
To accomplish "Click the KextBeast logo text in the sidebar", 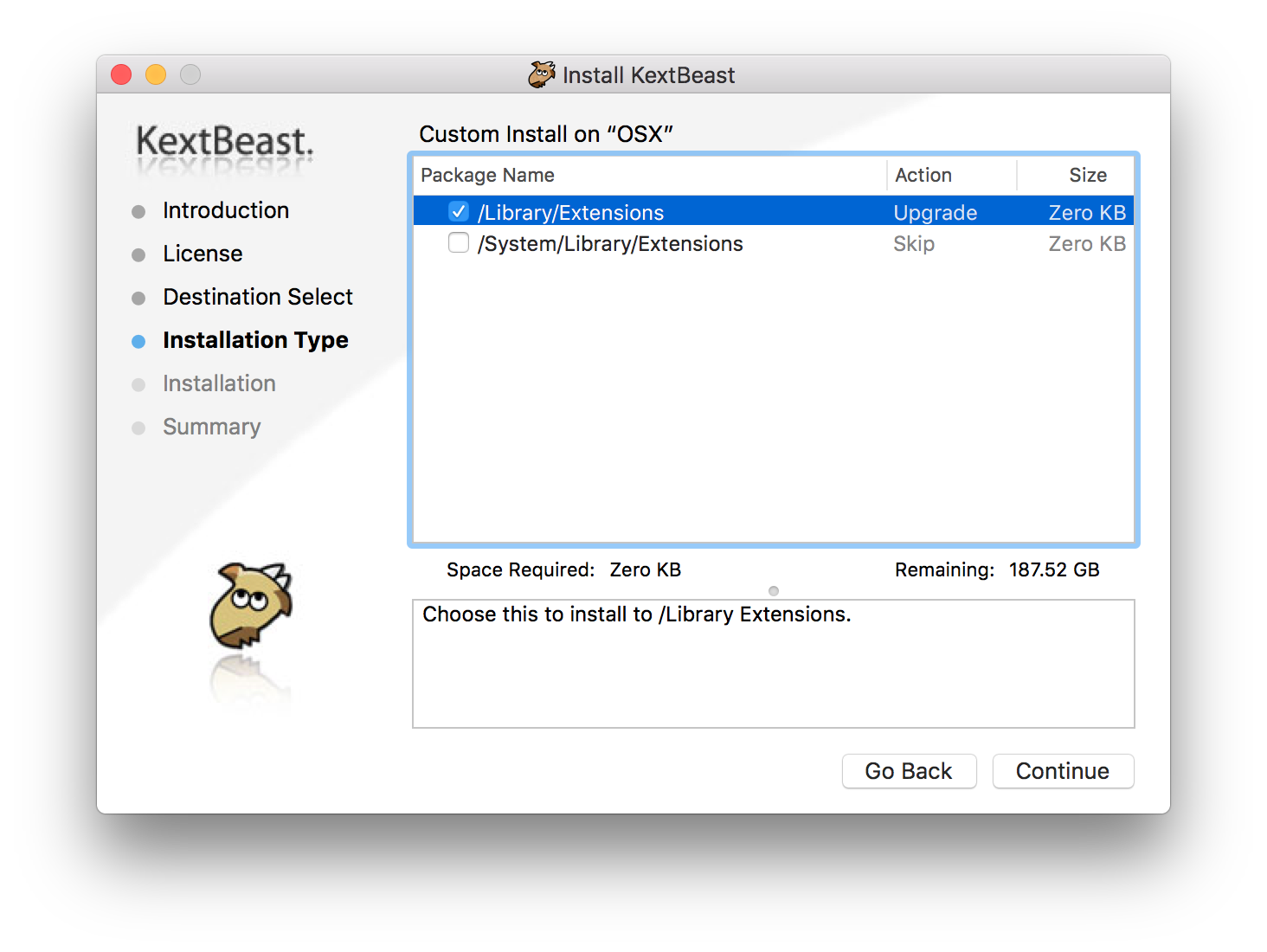I will point(224,141).
